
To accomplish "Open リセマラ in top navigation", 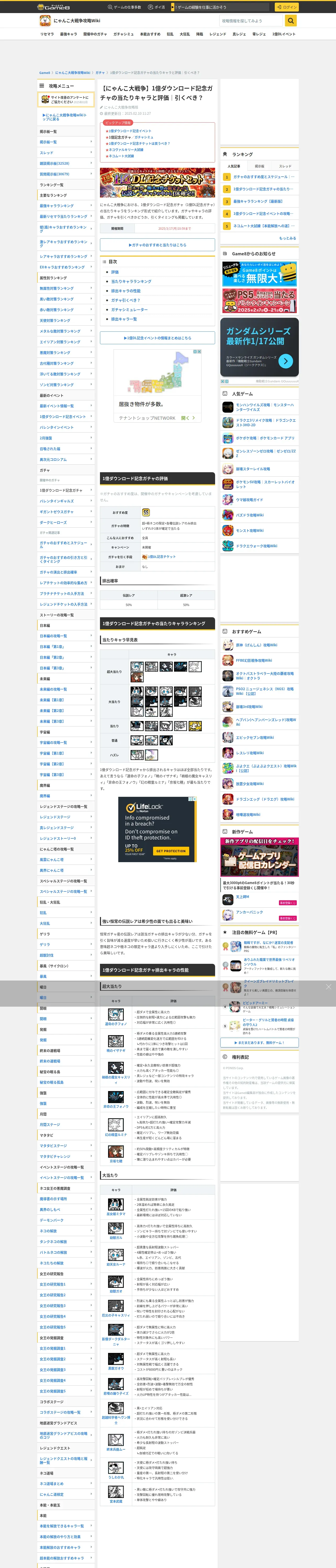I will [47, 34].
